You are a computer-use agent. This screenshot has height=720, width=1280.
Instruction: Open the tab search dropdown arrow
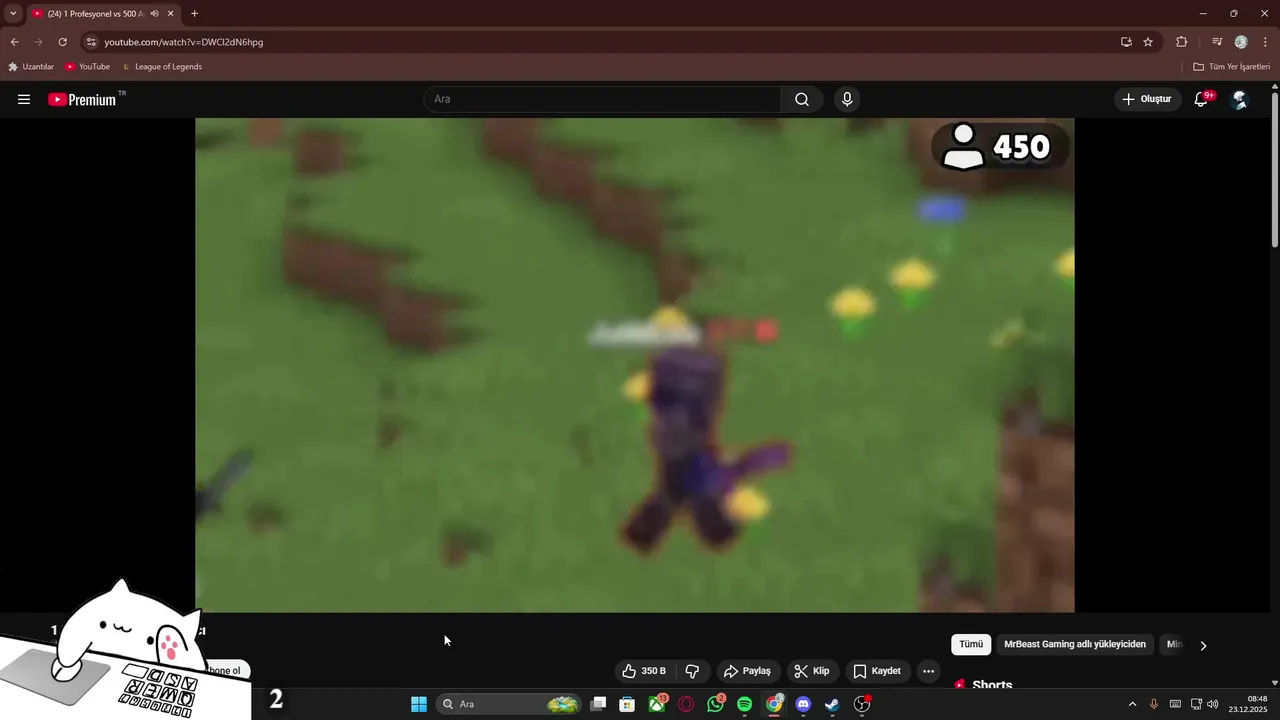[x=13, y=14]
